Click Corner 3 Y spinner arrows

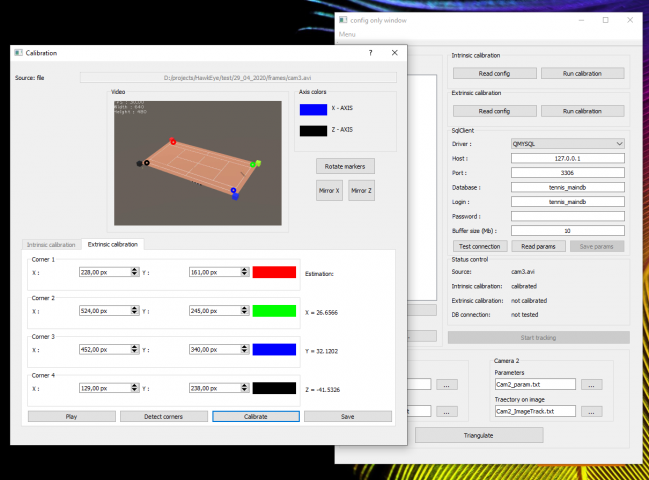pos(245,349)
